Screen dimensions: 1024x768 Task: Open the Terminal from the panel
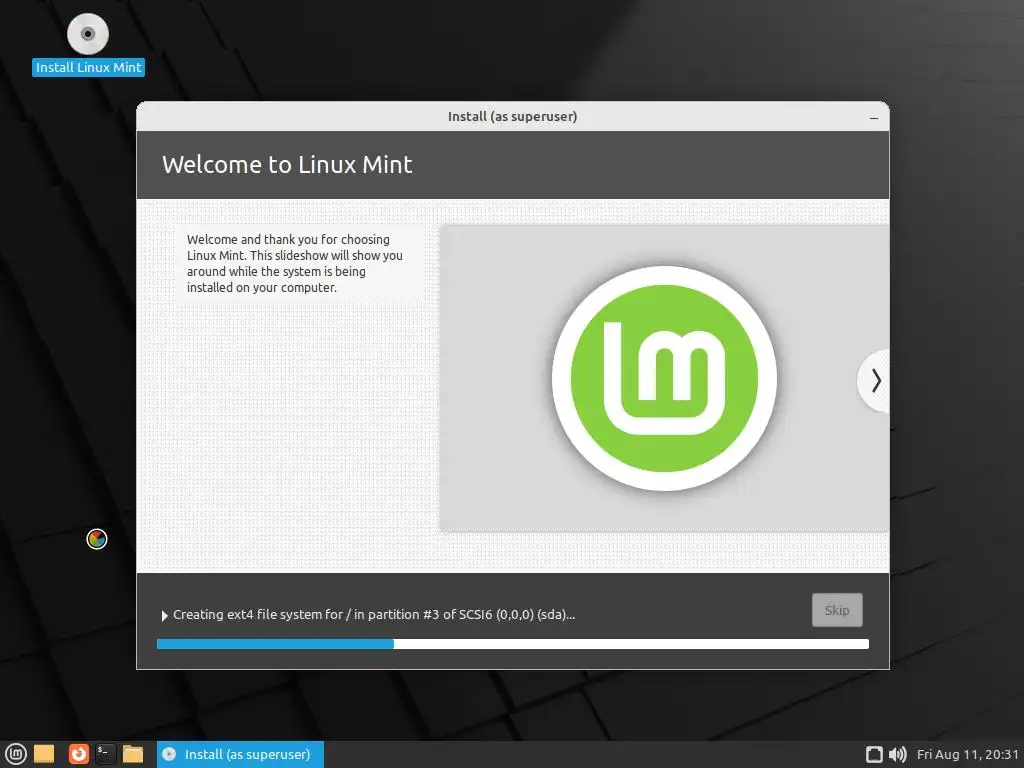tap(105, 754)
